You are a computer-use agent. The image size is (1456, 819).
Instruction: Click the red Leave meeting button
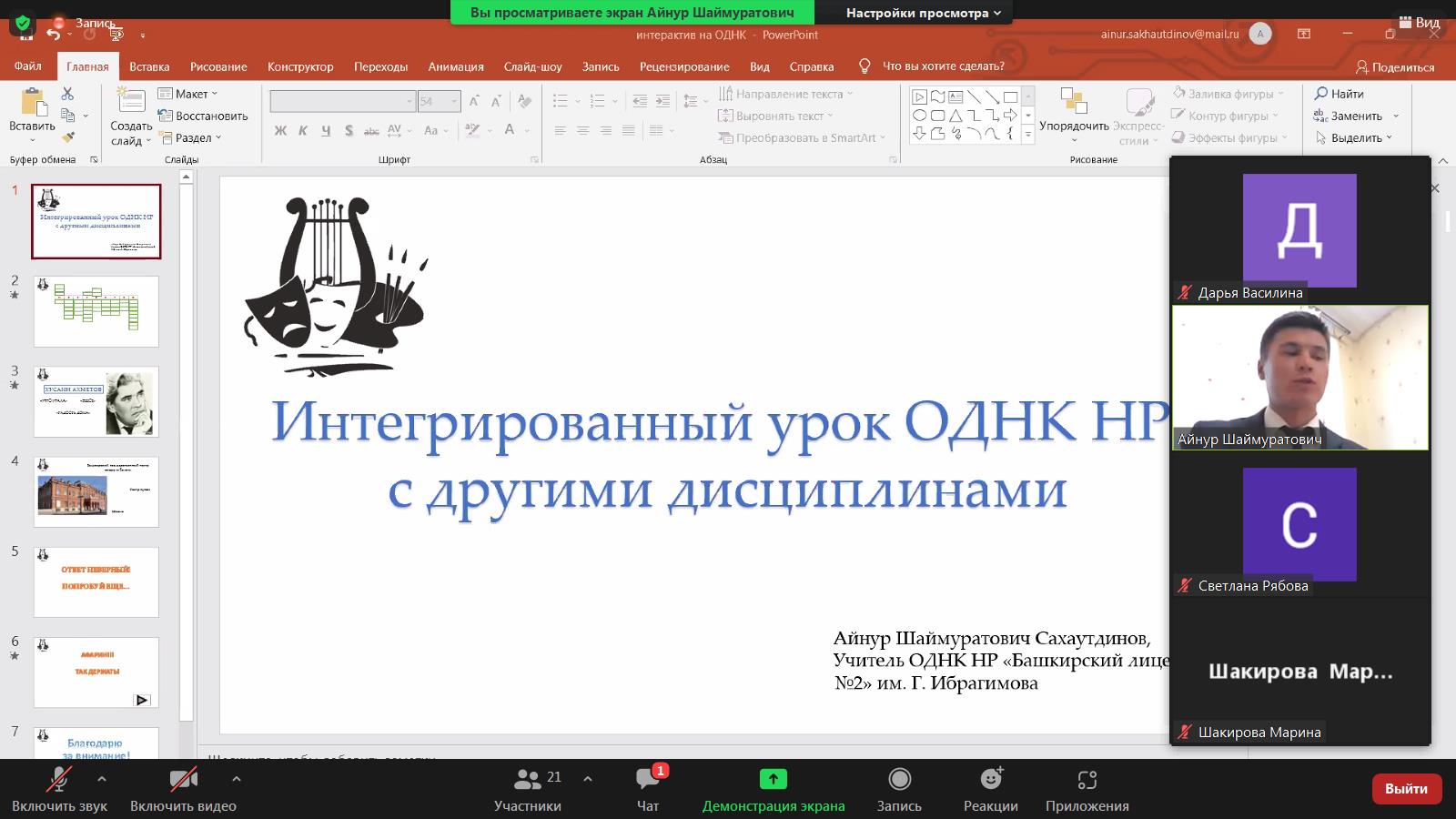[x=1406, y=789]
